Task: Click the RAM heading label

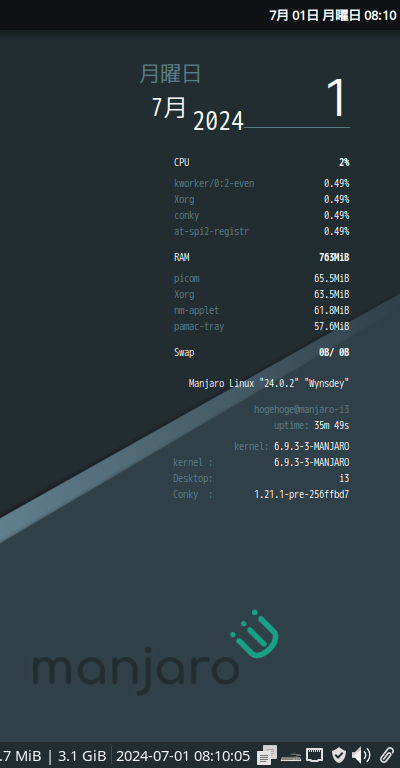Action: [182, 258]
